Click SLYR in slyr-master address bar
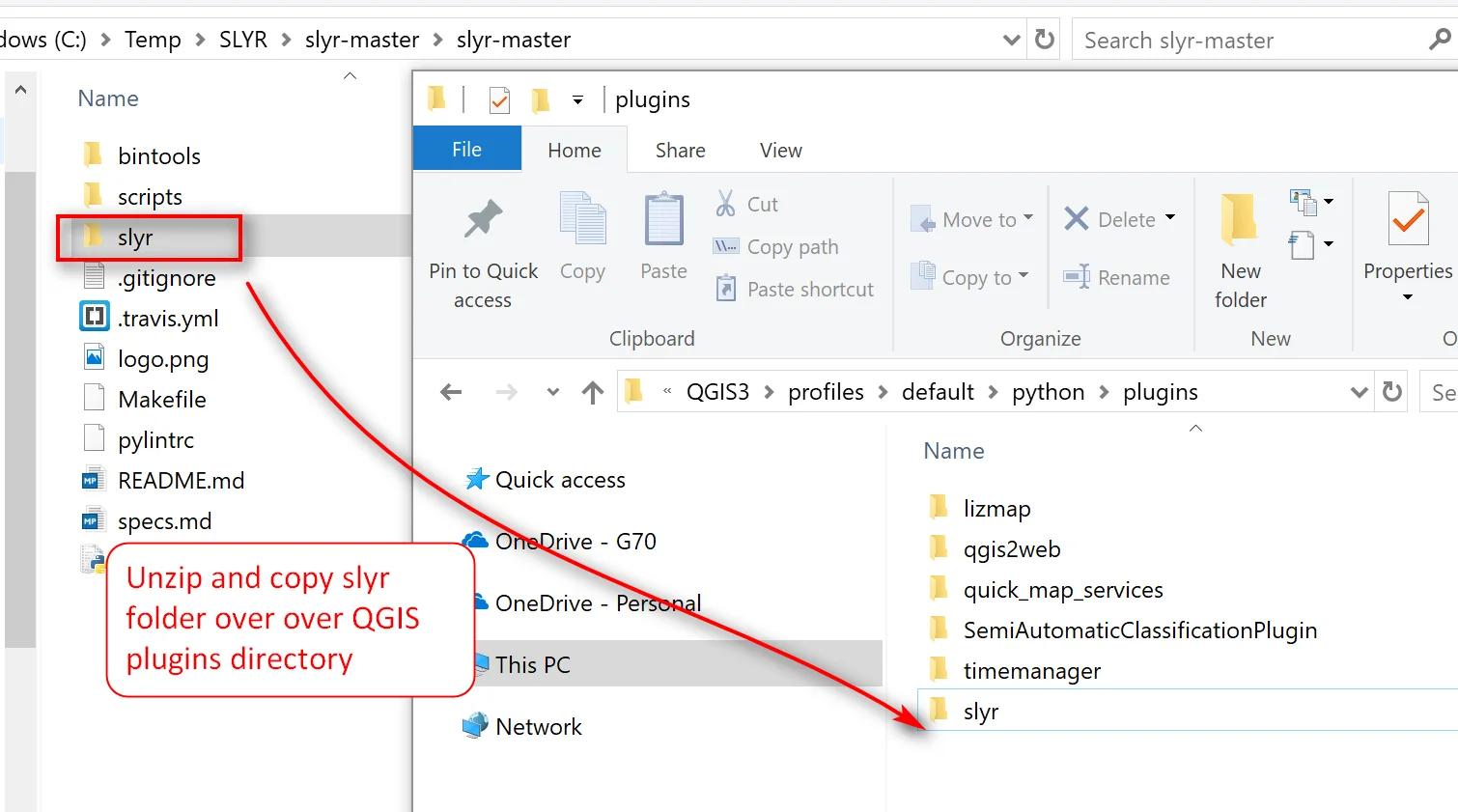Screen dimensions: 1458x812 click(x=243, y=40)
